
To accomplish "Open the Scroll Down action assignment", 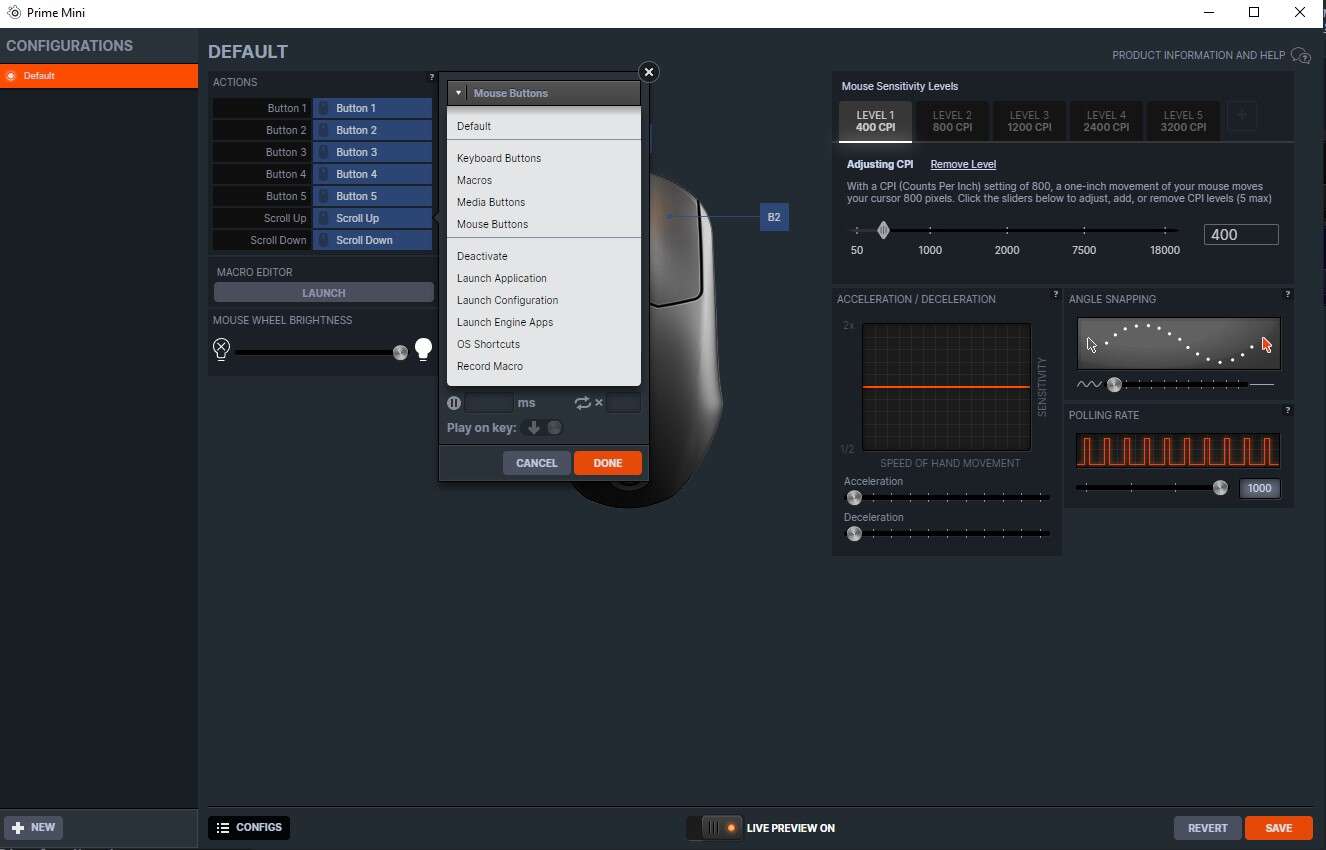I will tap(372, 240).
